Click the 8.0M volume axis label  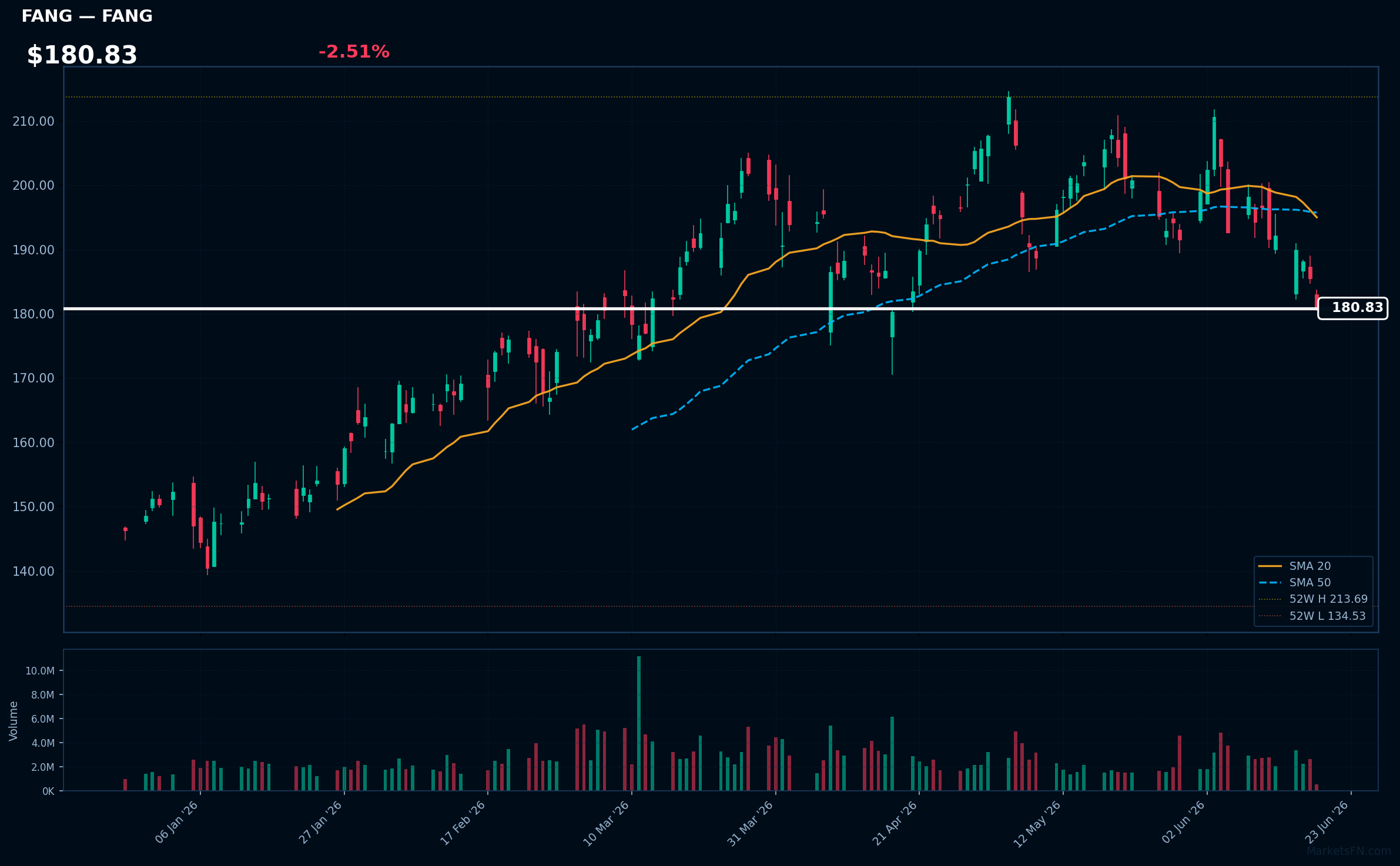pos(43,695)
